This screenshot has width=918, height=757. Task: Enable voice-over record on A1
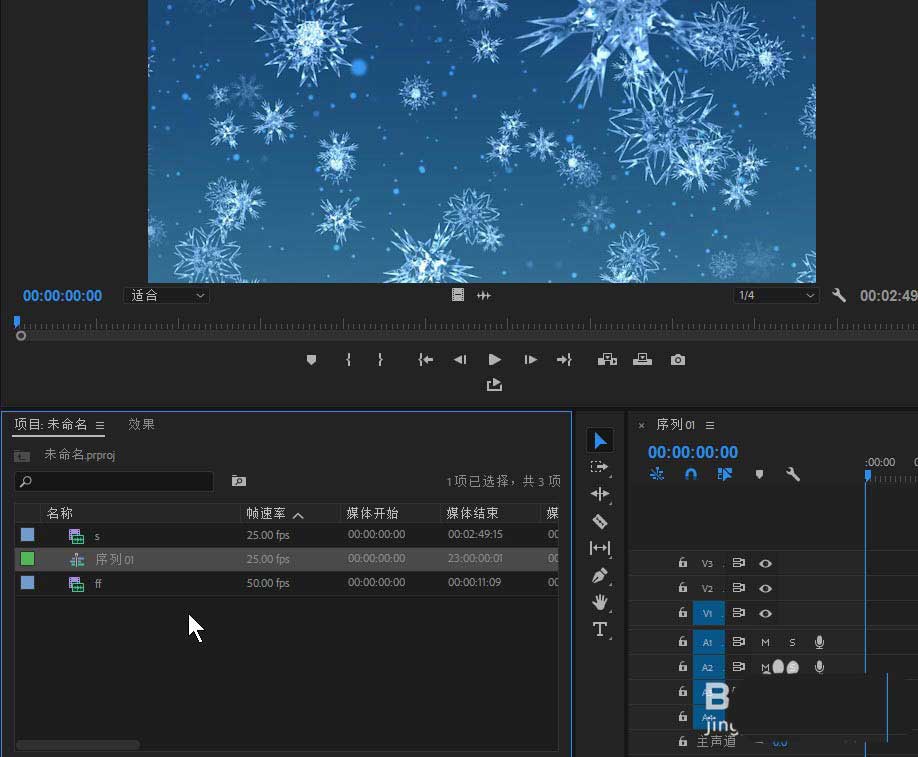[x=820, y=642]
